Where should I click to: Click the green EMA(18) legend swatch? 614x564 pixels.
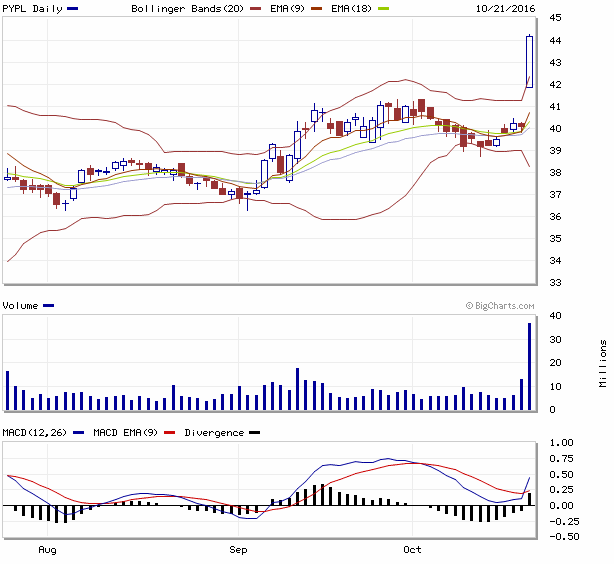tap(383, 9)
